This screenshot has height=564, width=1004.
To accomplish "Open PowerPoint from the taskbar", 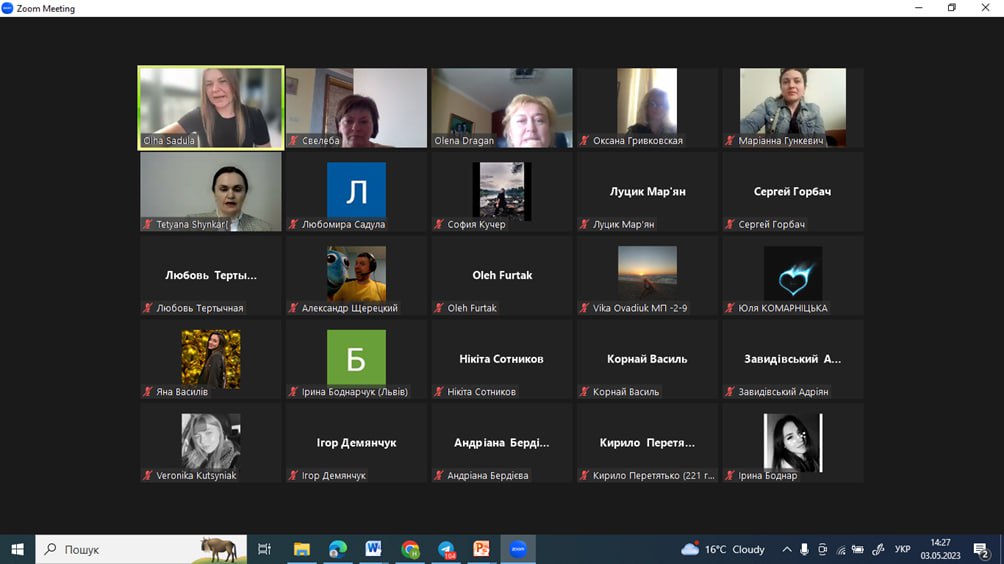I will coord(481,549).
